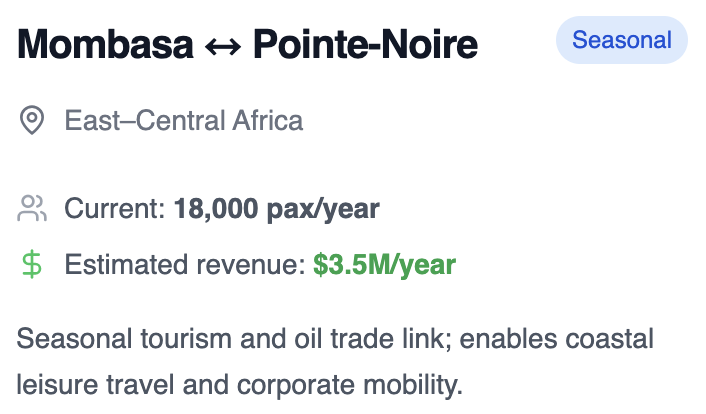Click the green dollar sign icon

(32, 265)
